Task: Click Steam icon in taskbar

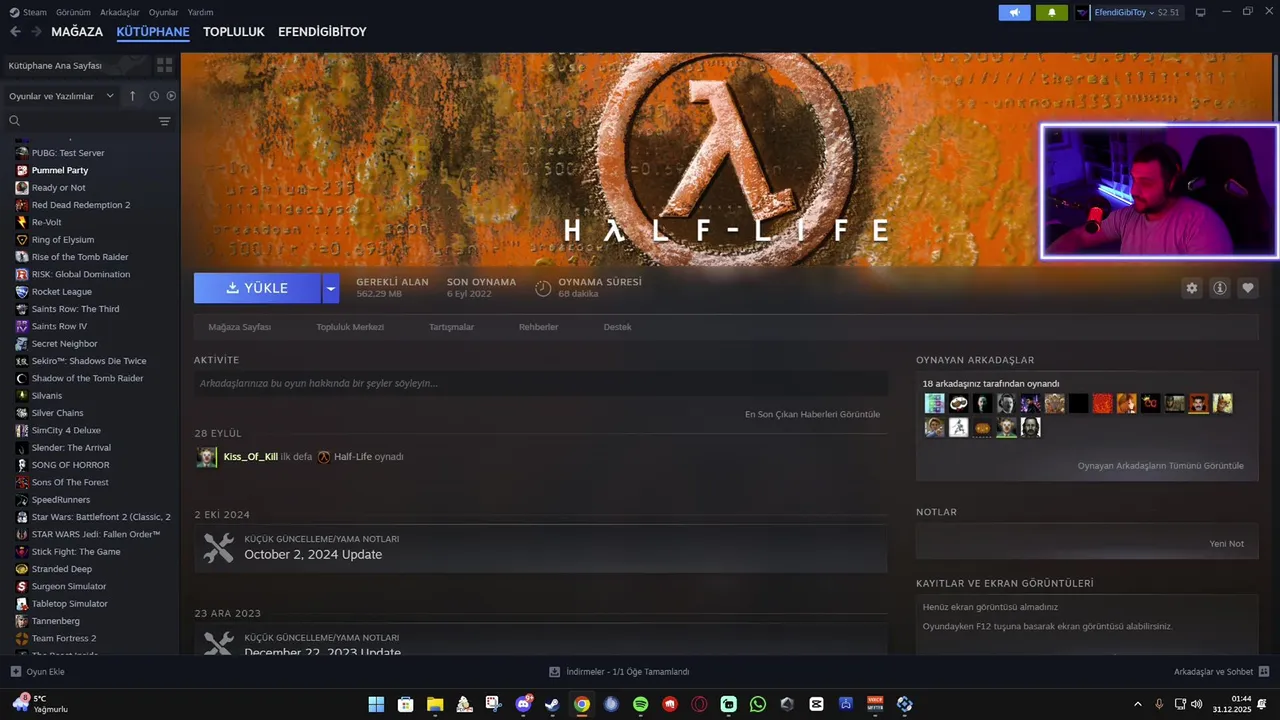Action: 552,704
